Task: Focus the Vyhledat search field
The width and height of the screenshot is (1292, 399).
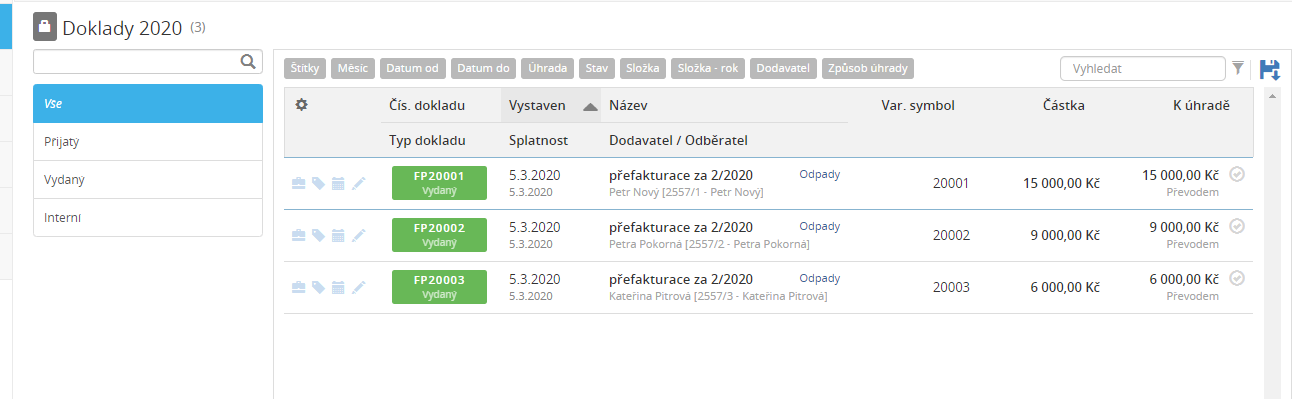Action: pos(1142,69)
